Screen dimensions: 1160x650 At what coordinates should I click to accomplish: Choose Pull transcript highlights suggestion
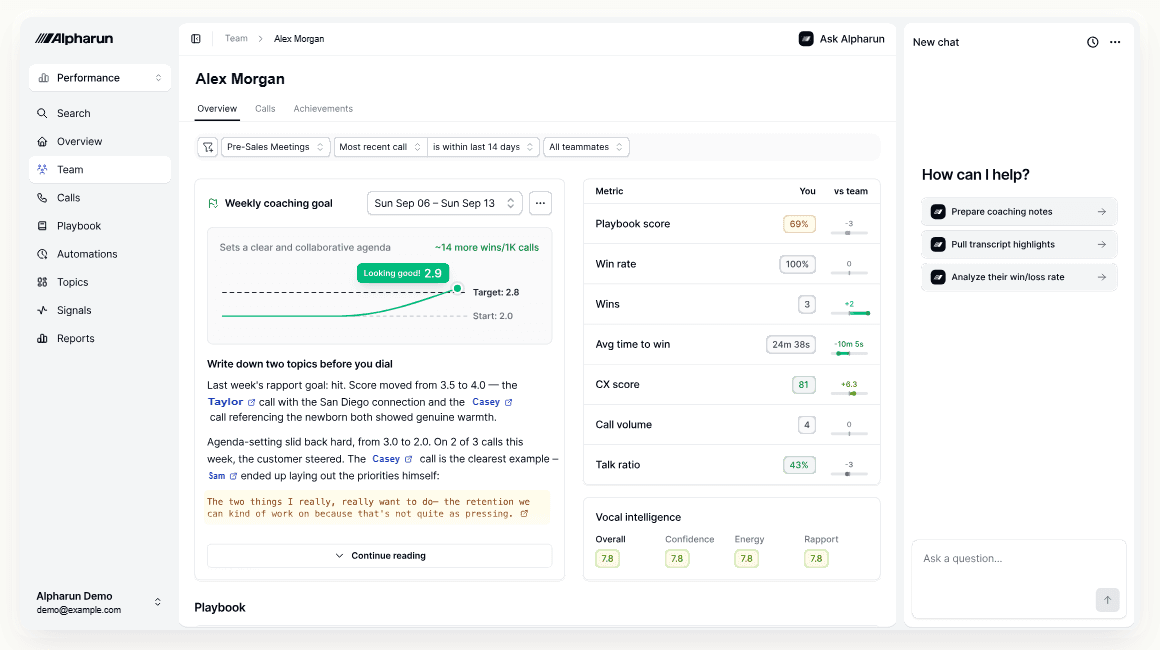point(1019,244)
